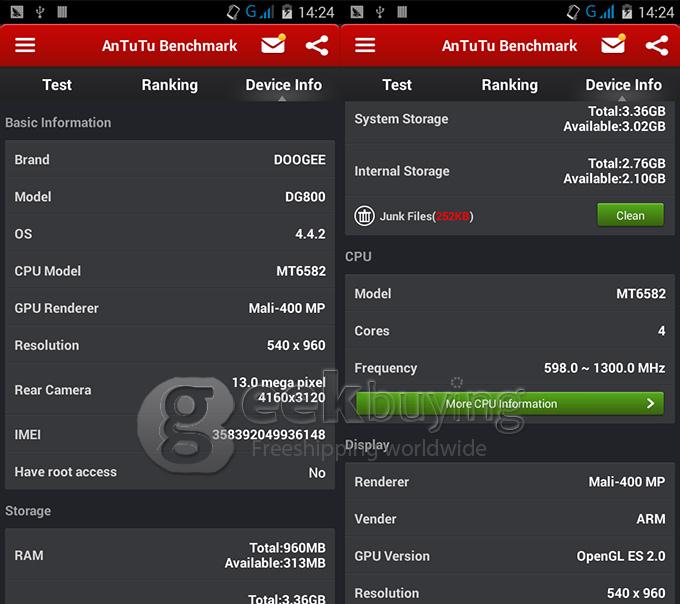Switch to Ranking tab in left screenshot
The height and width of the screenshot is (604, 680).
[x=170, y=85]
